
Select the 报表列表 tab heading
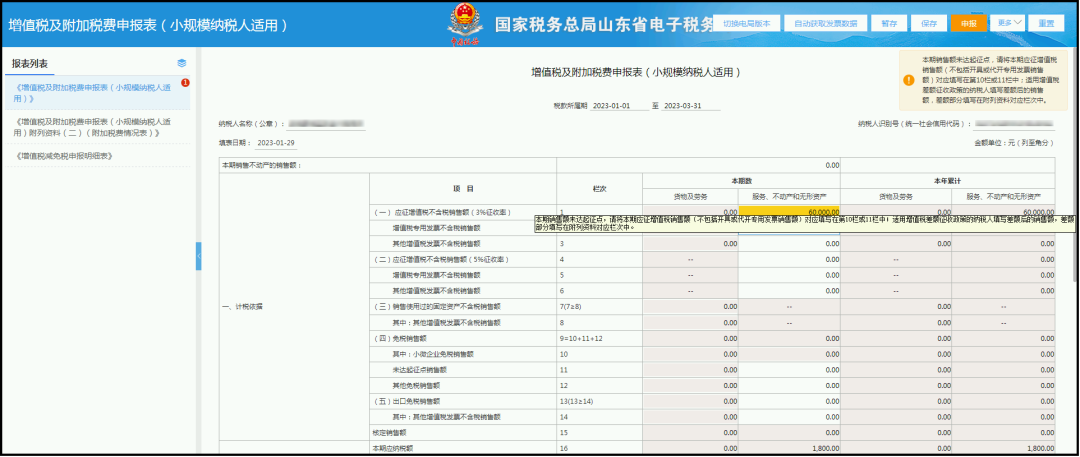coord(30,63)
